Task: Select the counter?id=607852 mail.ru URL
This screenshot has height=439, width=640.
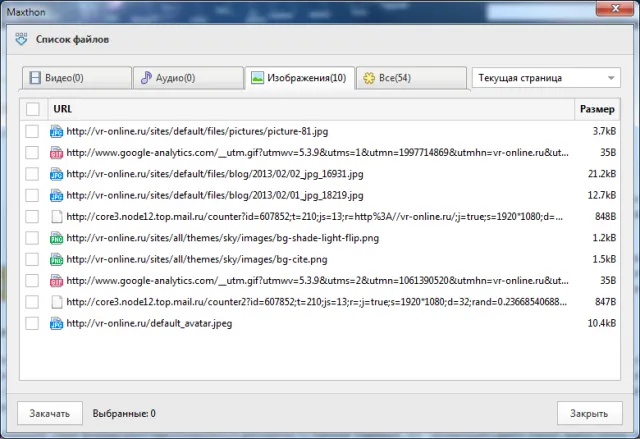Action: pos(315,217)
